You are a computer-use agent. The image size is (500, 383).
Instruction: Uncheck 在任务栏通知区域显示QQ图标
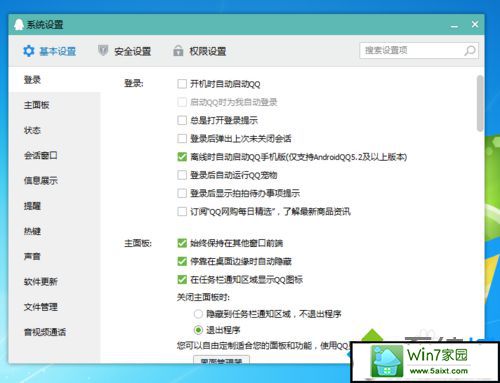click(182, 279)
